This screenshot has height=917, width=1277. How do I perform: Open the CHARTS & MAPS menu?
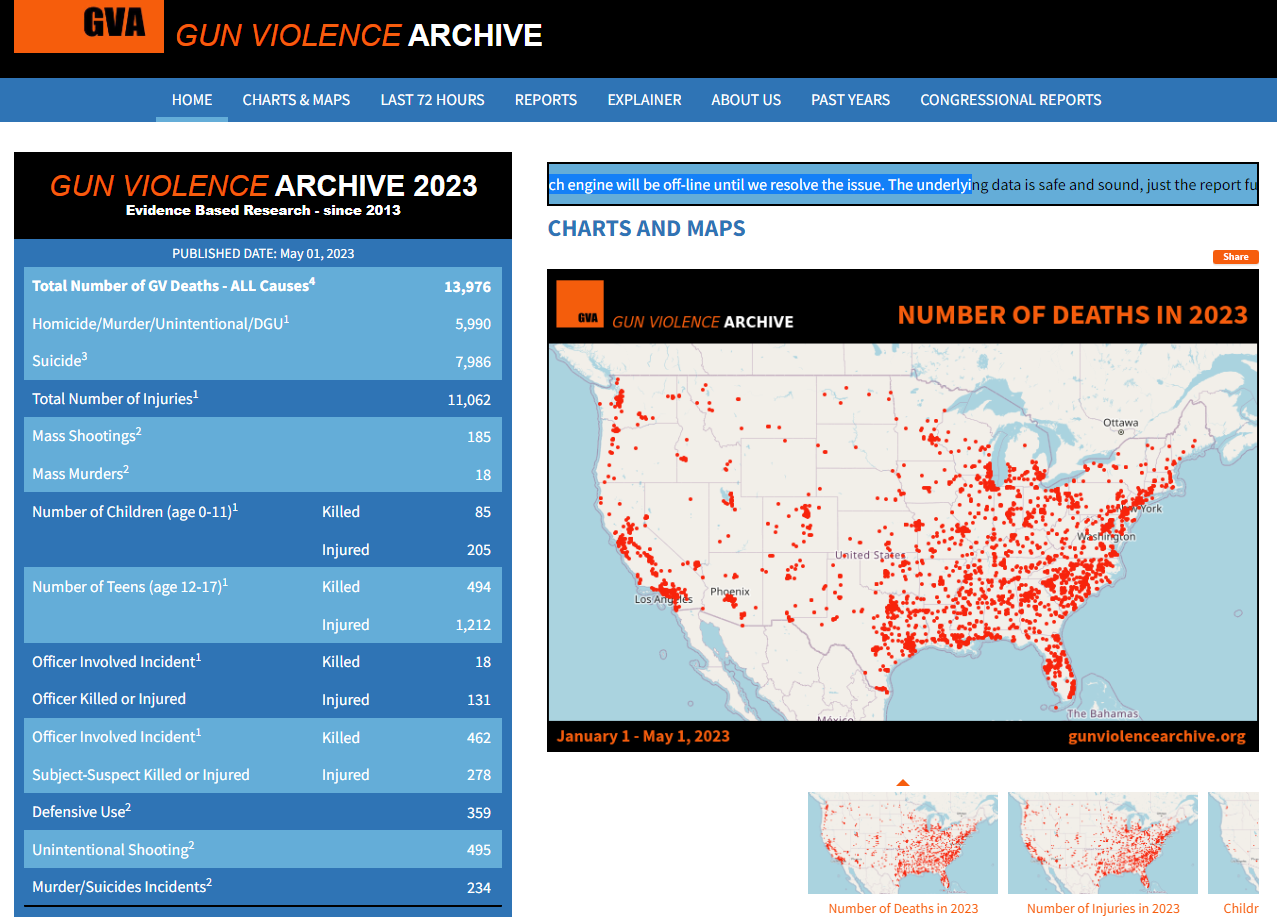click(296, 100)
